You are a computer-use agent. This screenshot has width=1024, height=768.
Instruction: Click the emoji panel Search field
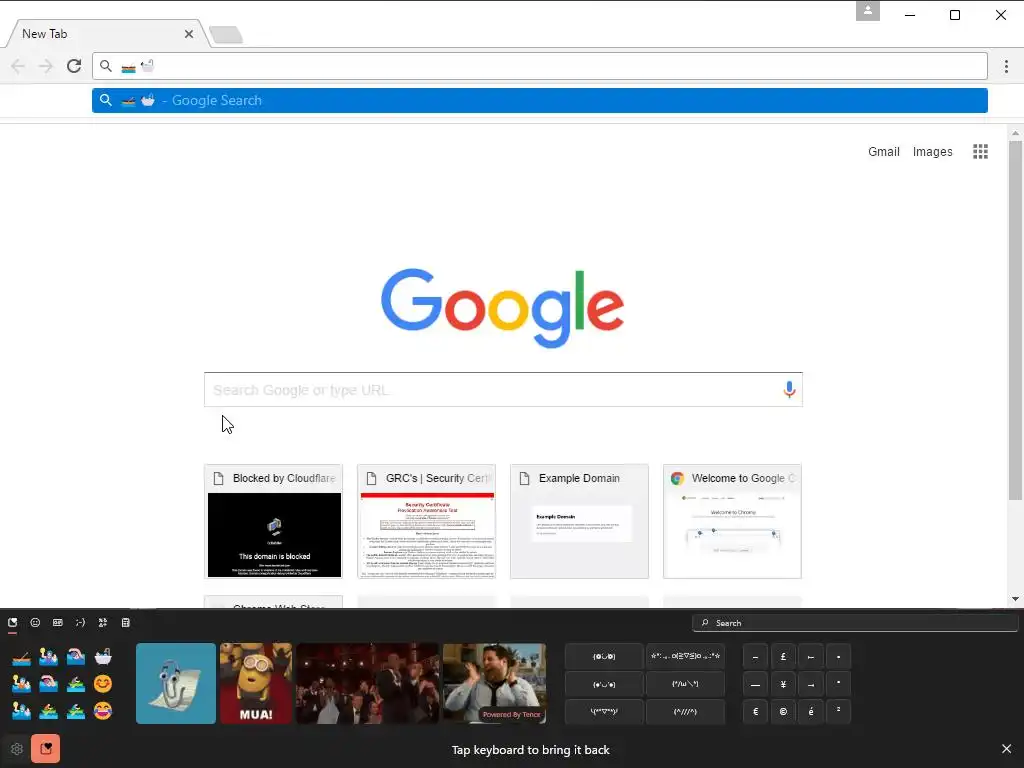pos(854,623)
